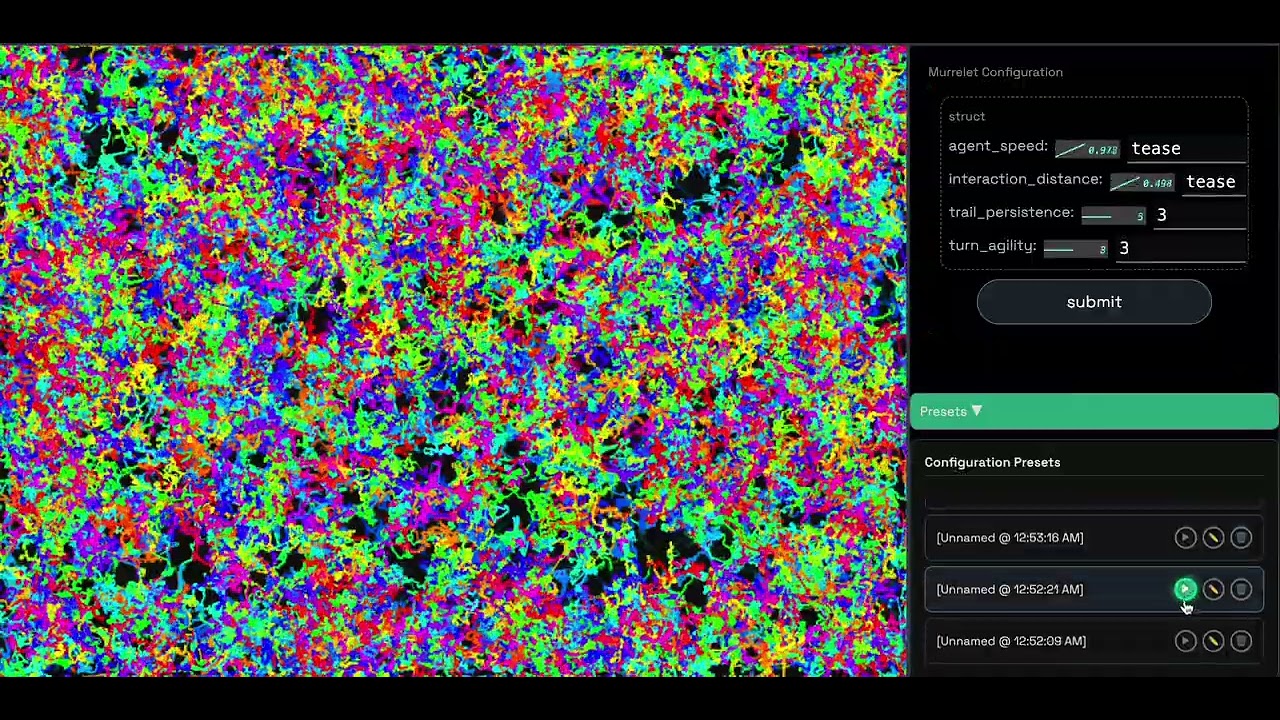The height and width of the screenshot is (720, 1280).
Task: Edit the preset Unnamed @ 12:53:16 AM
Action: pyautogui.click(x=1213, y=538)
